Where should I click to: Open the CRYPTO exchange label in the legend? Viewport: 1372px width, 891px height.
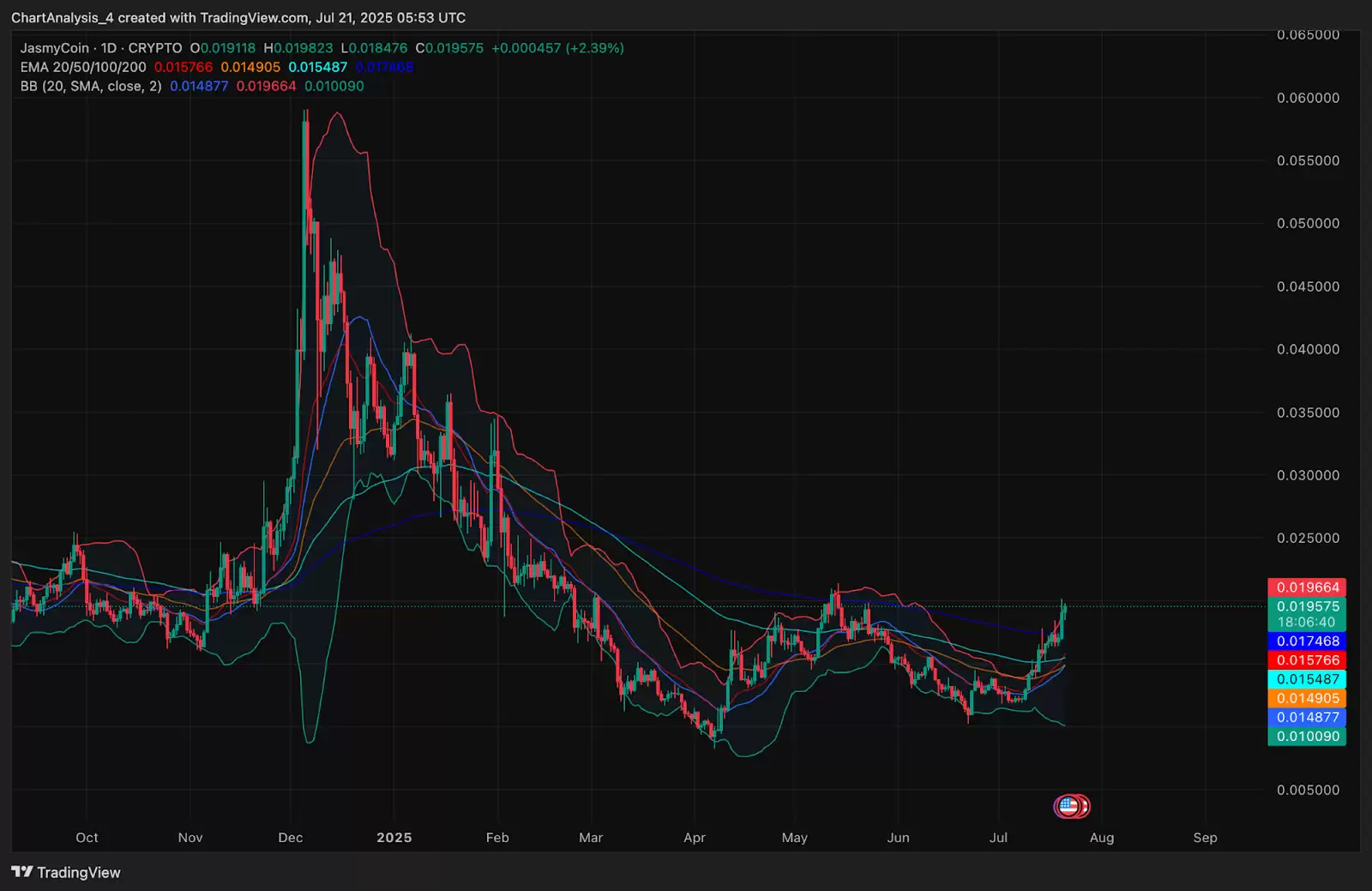[155, 48]
